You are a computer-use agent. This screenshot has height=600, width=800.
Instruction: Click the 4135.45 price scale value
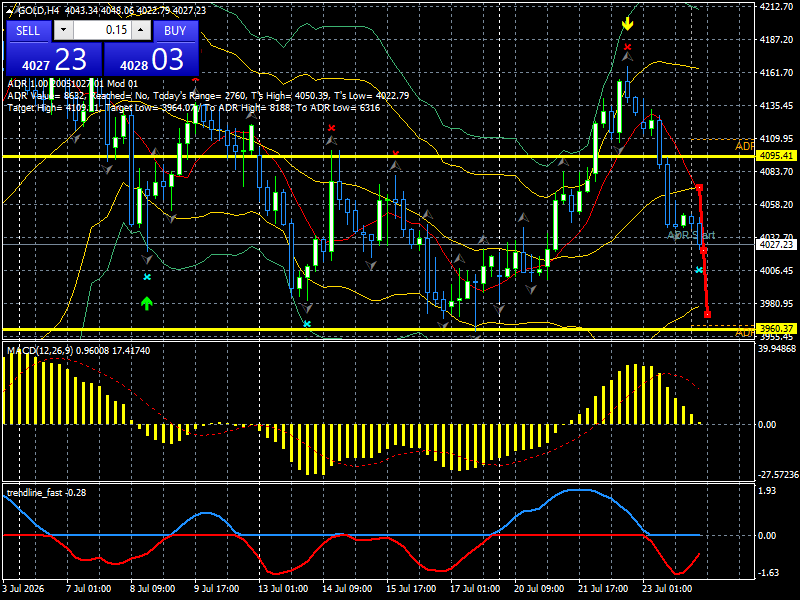[x=776, y=106]
